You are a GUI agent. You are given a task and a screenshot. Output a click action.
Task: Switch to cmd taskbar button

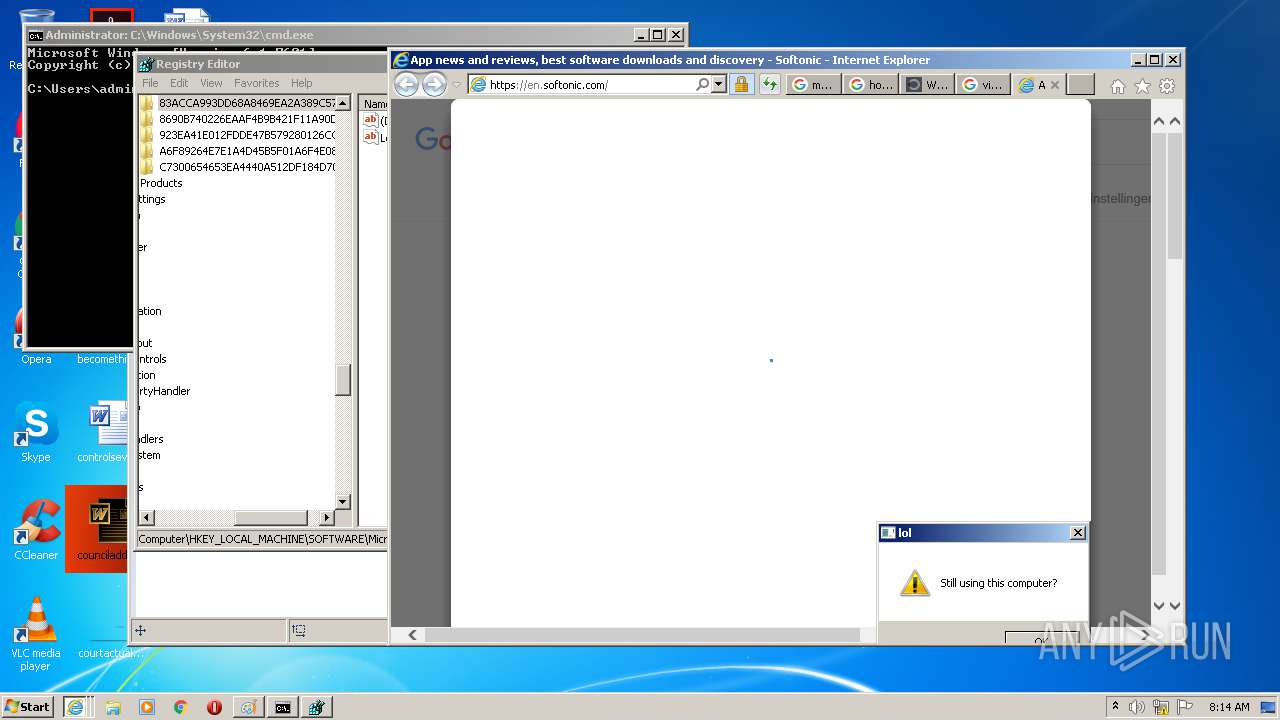[x=283, y=707]
